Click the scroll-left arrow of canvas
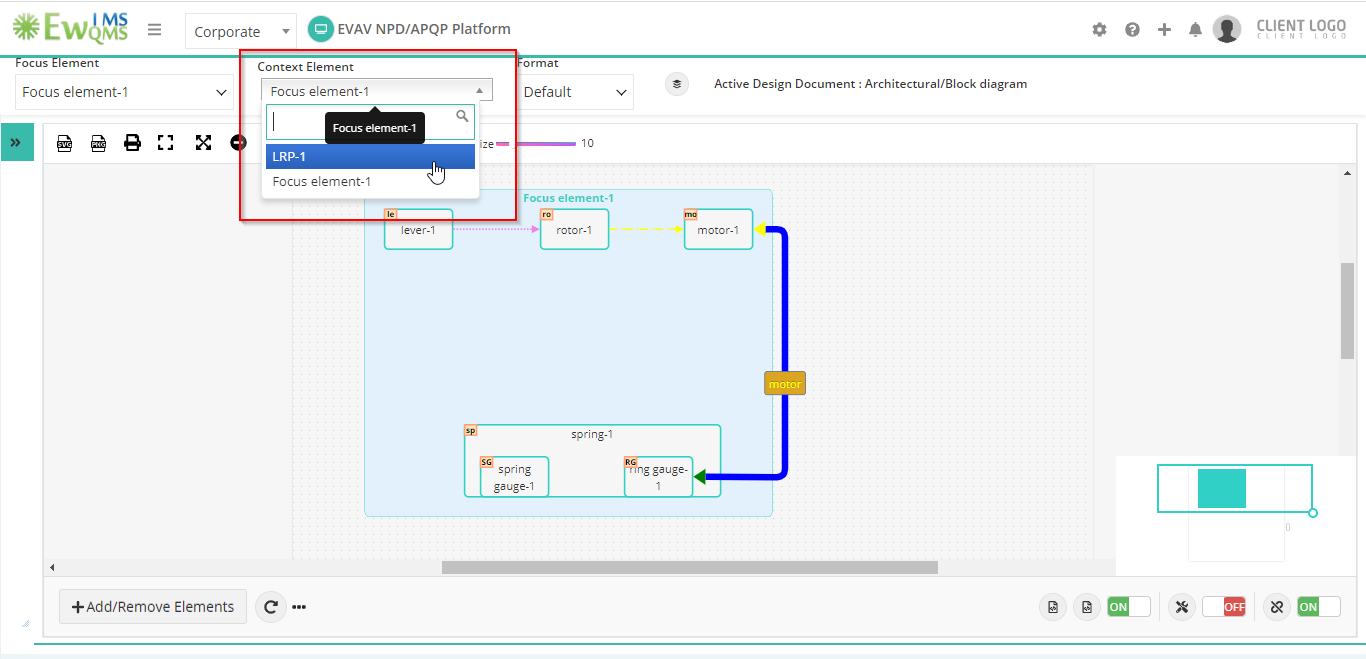Image resolution: width=1366 pixels, height=659 pixels. click(x=52, y=567)
